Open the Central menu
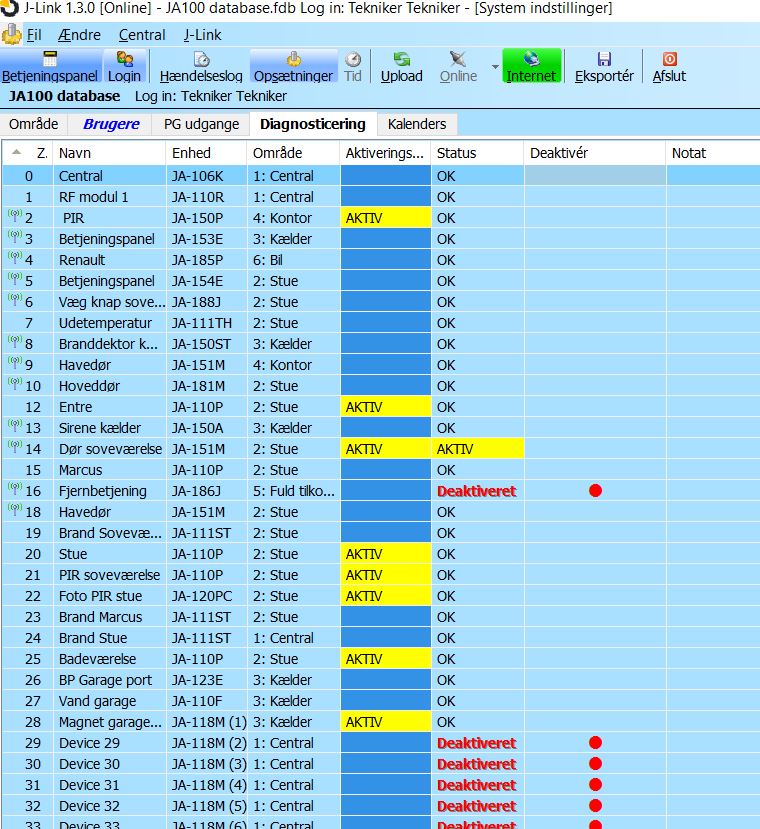 coord(142,35)
